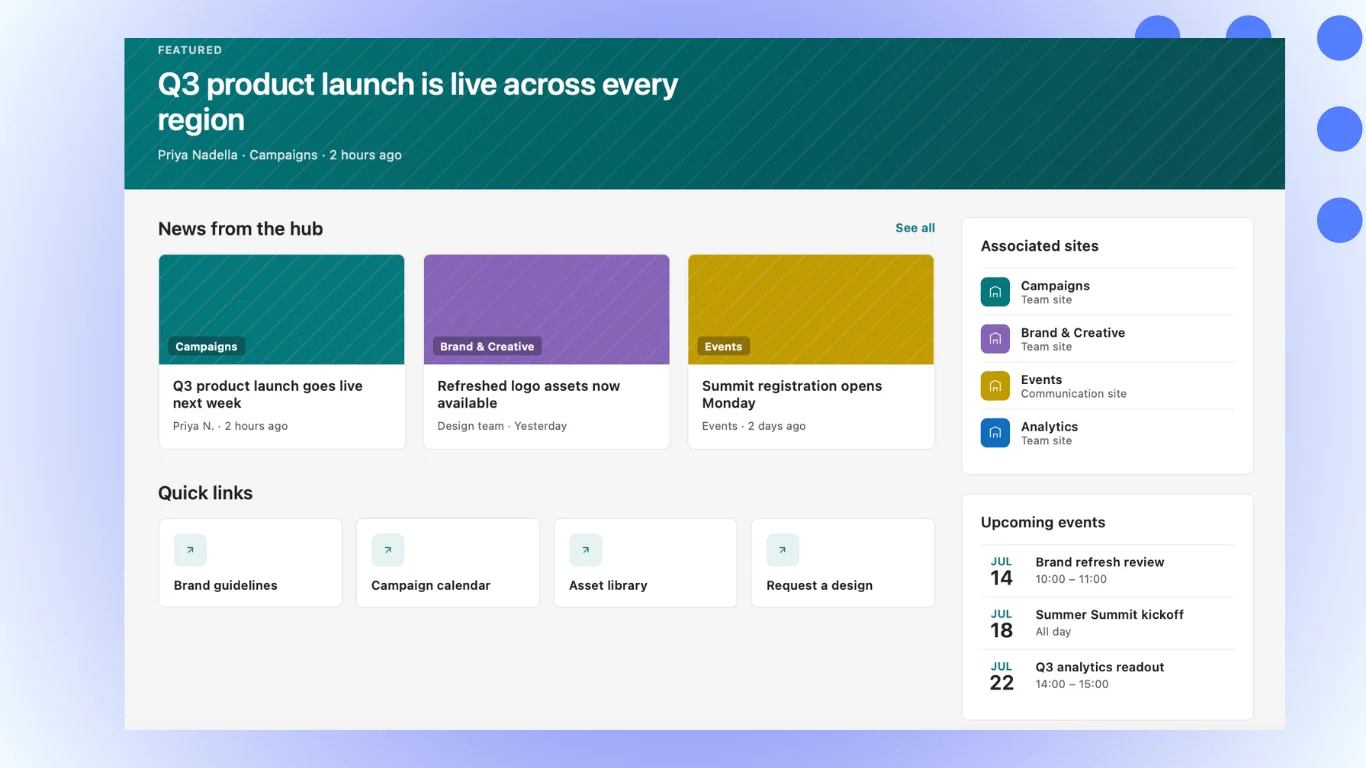Click 'Priya N. · 2 hours ago' text
Viewport: 1366px width, 768px height.
pos(230,426)
